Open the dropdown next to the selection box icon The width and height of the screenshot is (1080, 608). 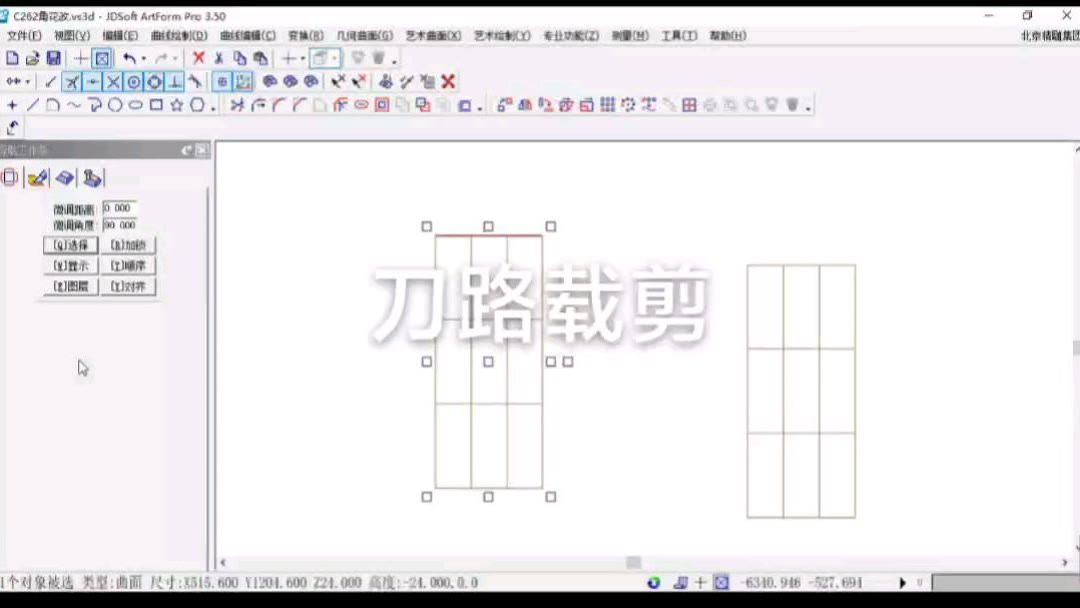[x=333, y=57]
